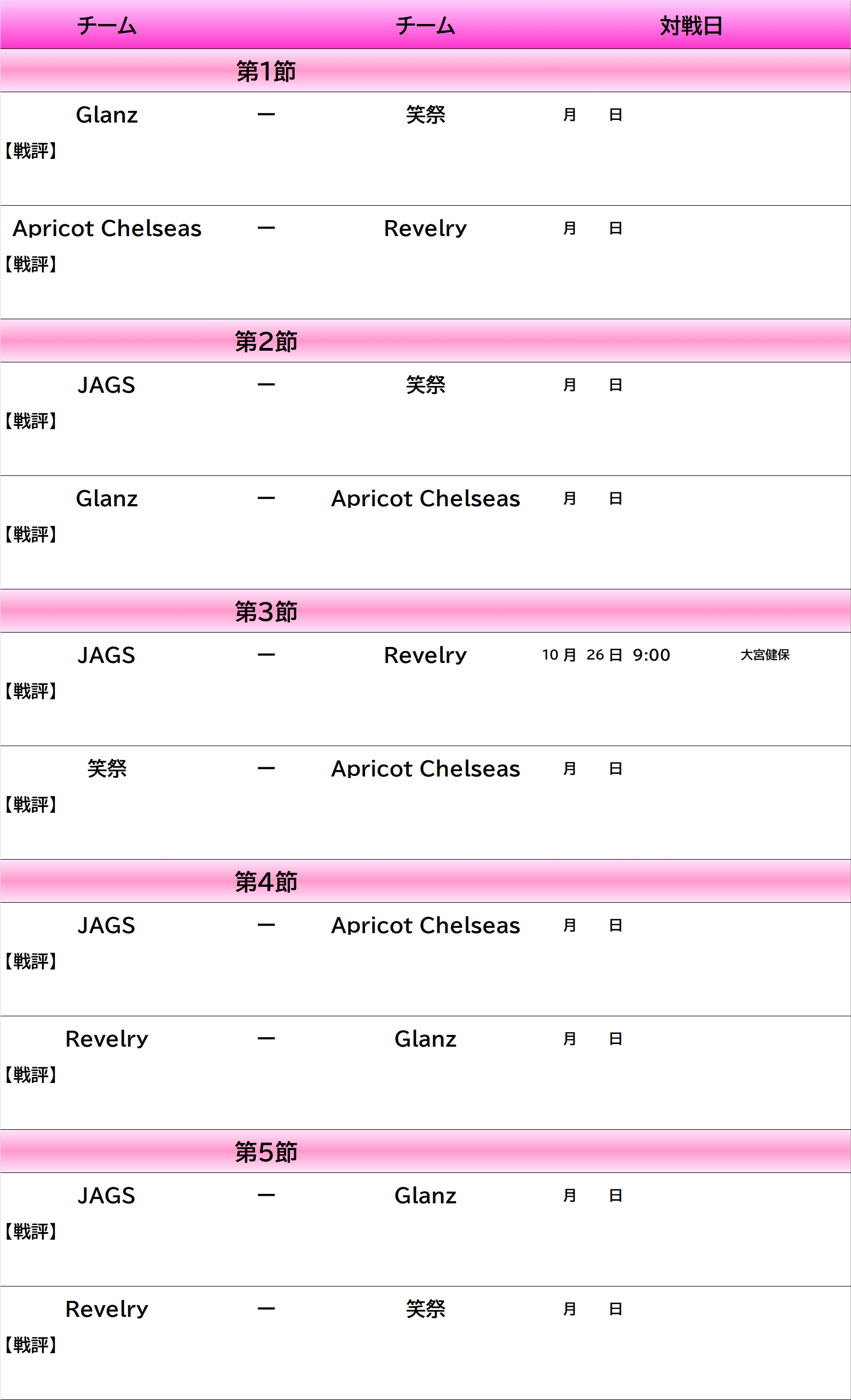Image resolution: width=851 pixels, height=1400 pixels.
Task: Select Revelry facing Glanz in 第4節
Action: [107, 1039]
